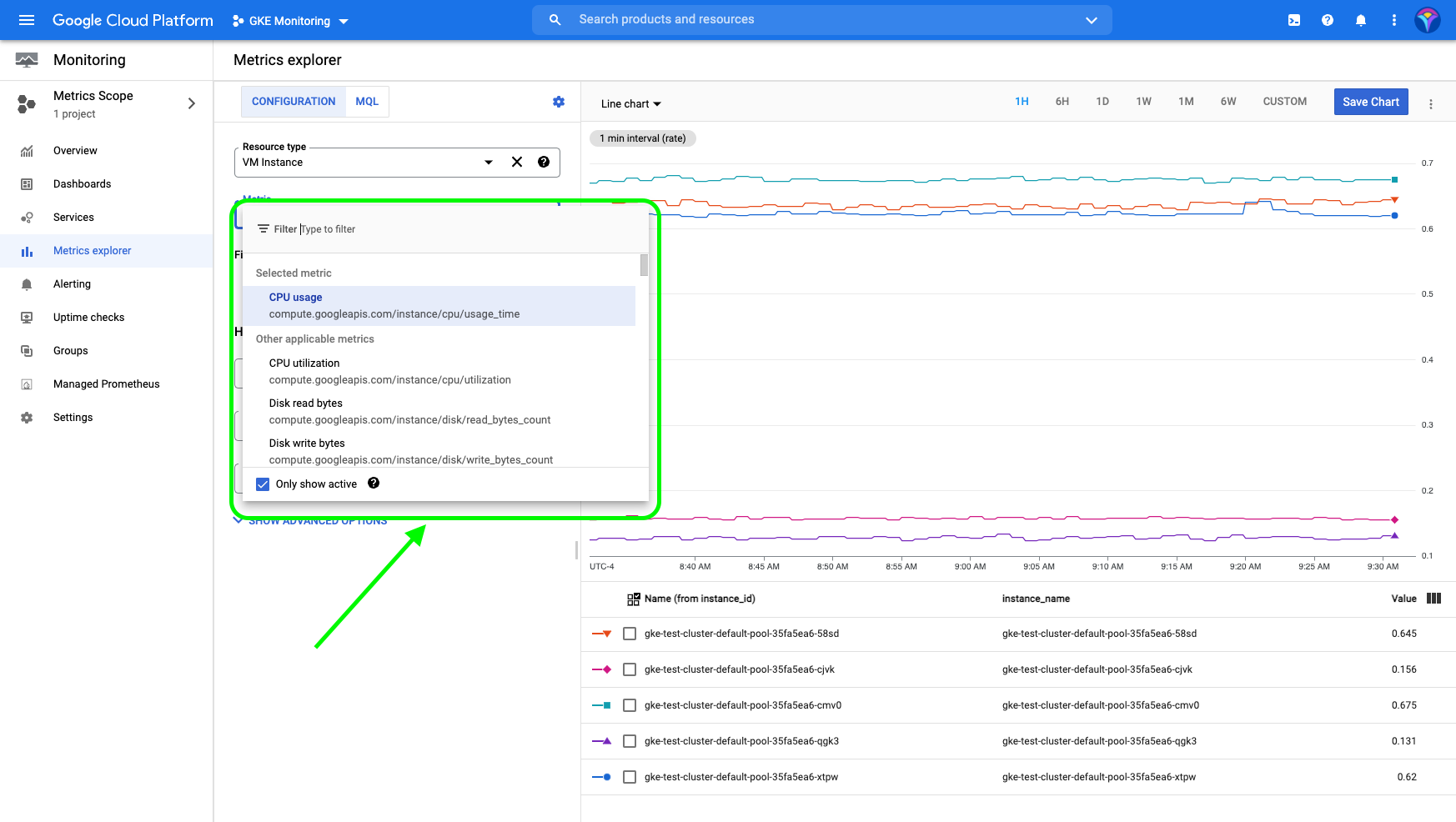1456x822 pixels.
Task: Open the header three-dot settings menu
Action: click(x=1394, y=20)
